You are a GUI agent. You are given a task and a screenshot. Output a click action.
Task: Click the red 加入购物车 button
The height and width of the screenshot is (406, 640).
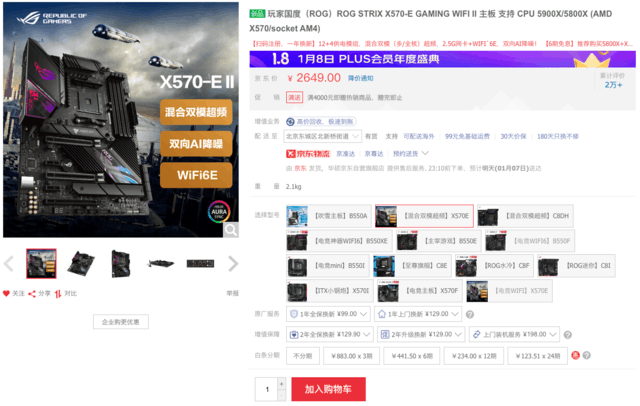pos(328,389)
